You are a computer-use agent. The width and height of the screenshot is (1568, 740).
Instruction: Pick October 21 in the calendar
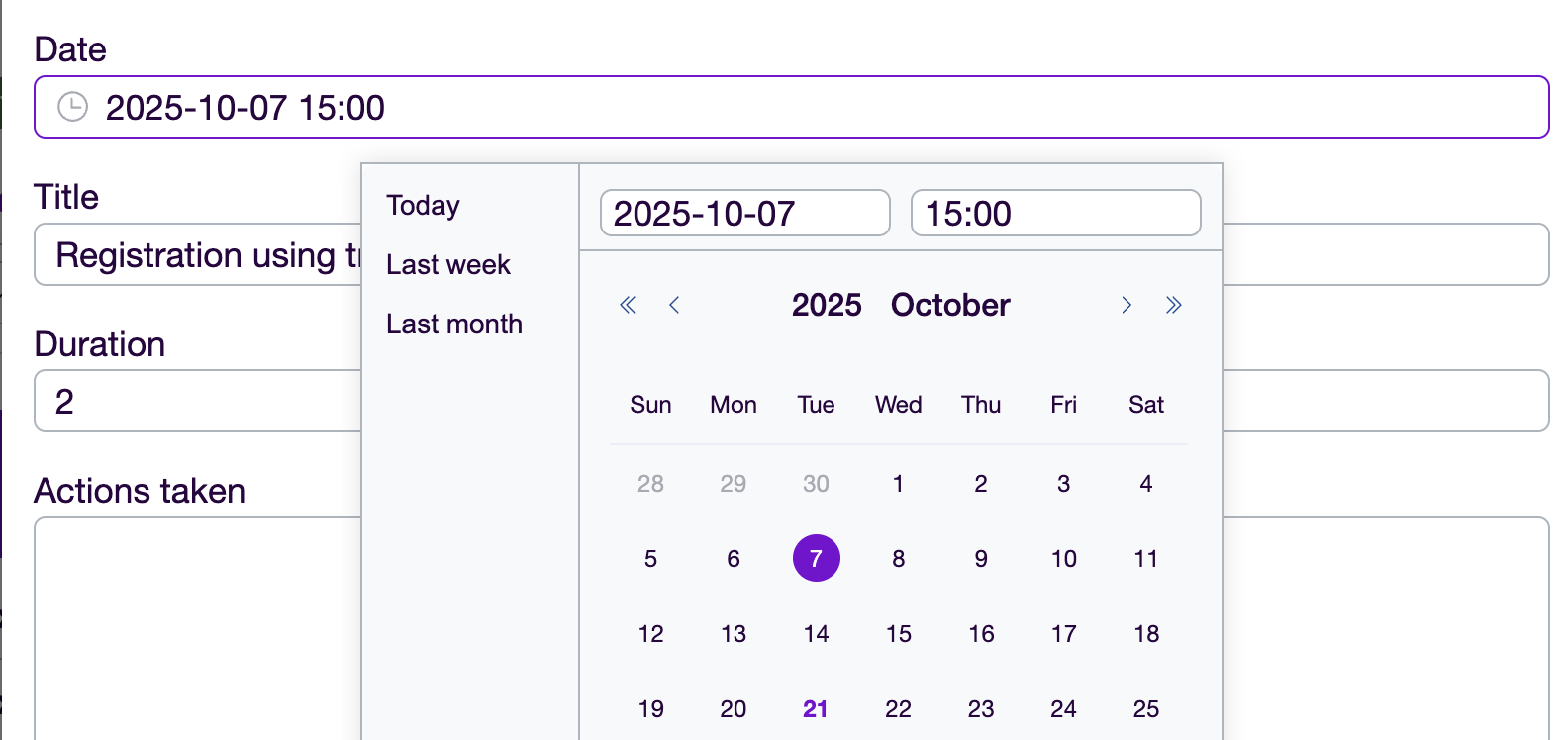(816, 709)
